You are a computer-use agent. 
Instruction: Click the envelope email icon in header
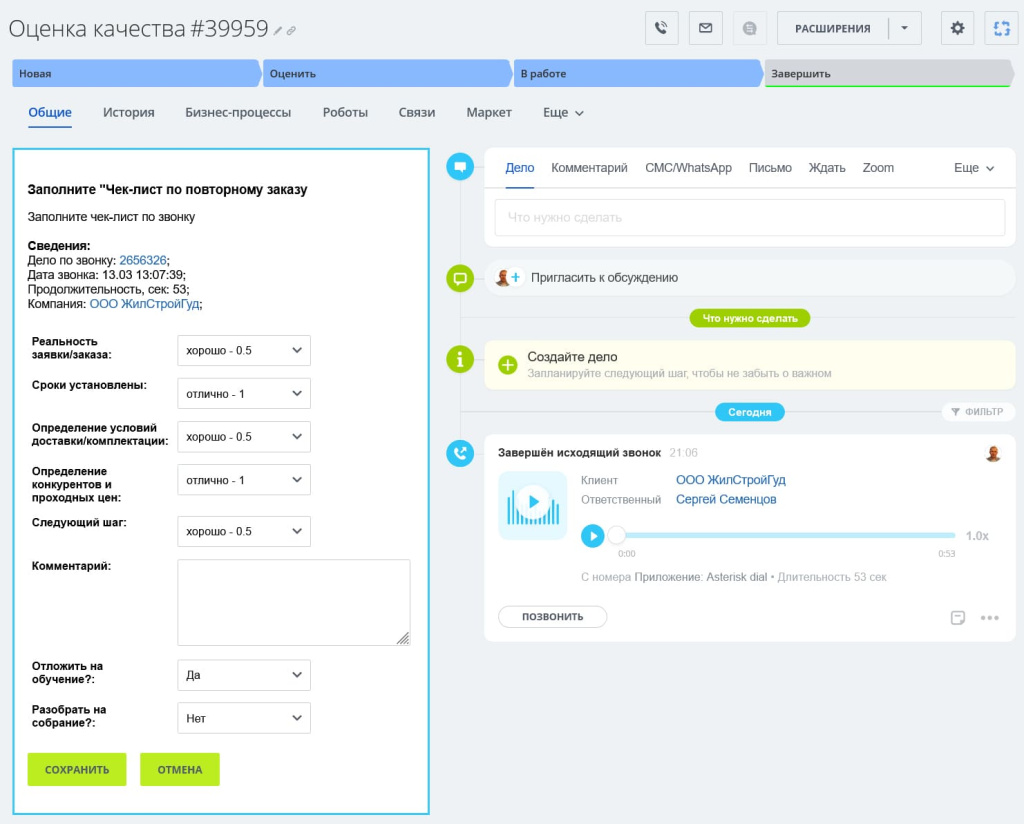[705, 28]
